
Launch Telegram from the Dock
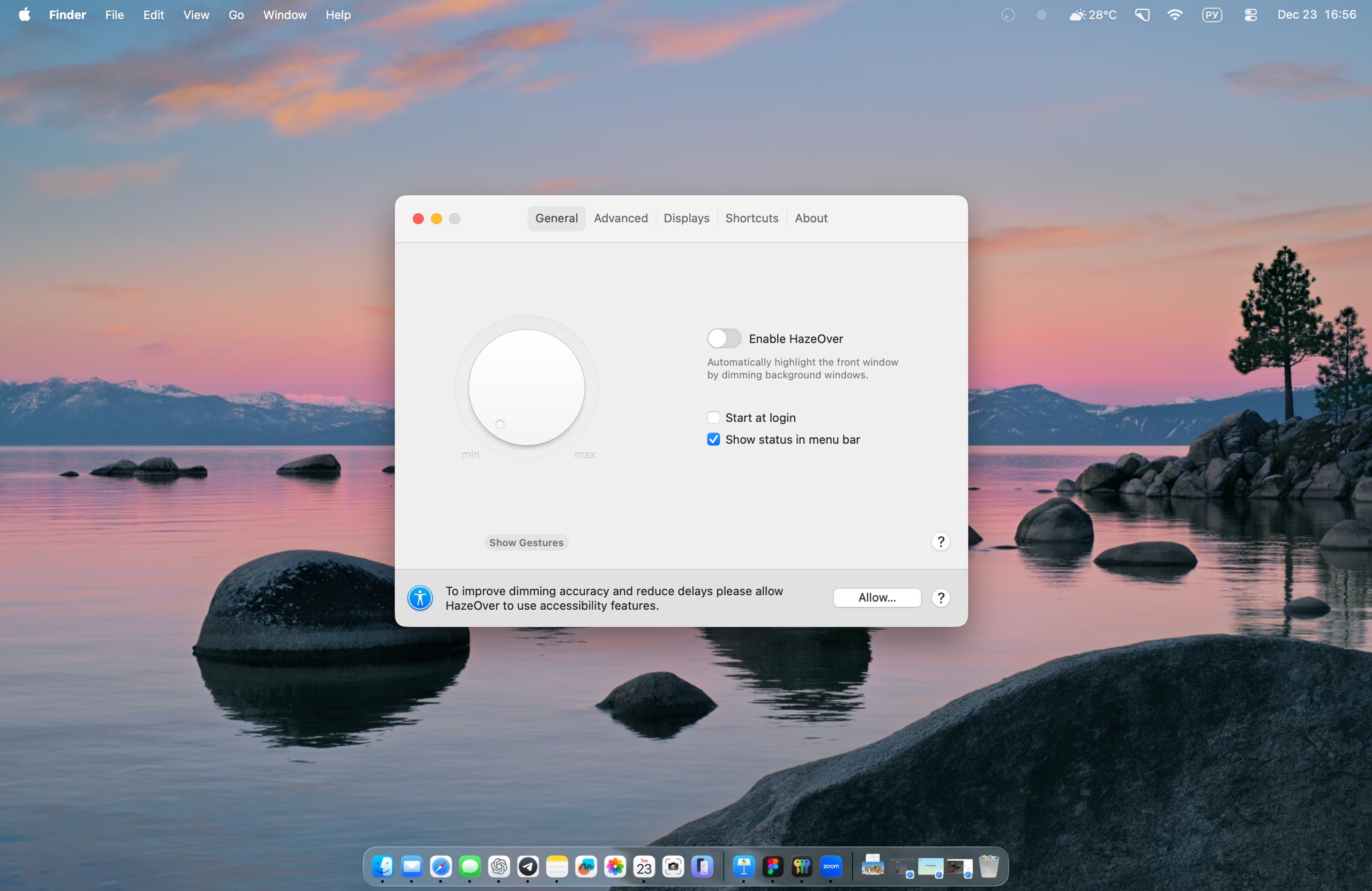[527, 866]
